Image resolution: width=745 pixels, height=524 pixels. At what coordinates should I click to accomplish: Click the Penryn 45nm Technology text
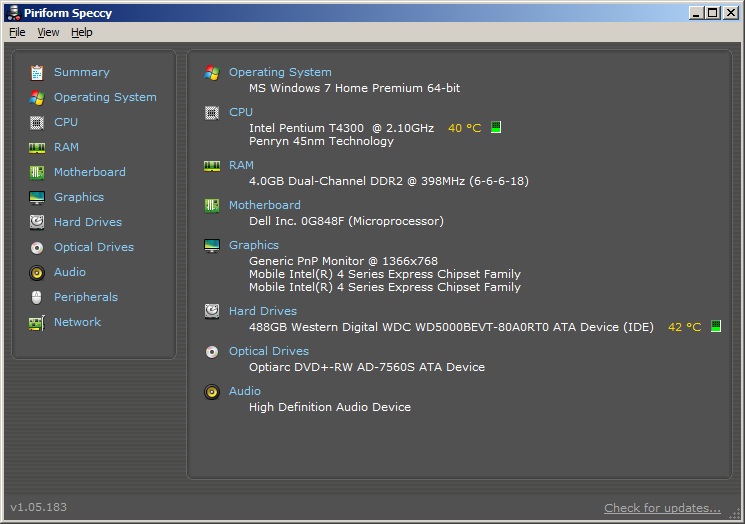click(x=322, y=141)
